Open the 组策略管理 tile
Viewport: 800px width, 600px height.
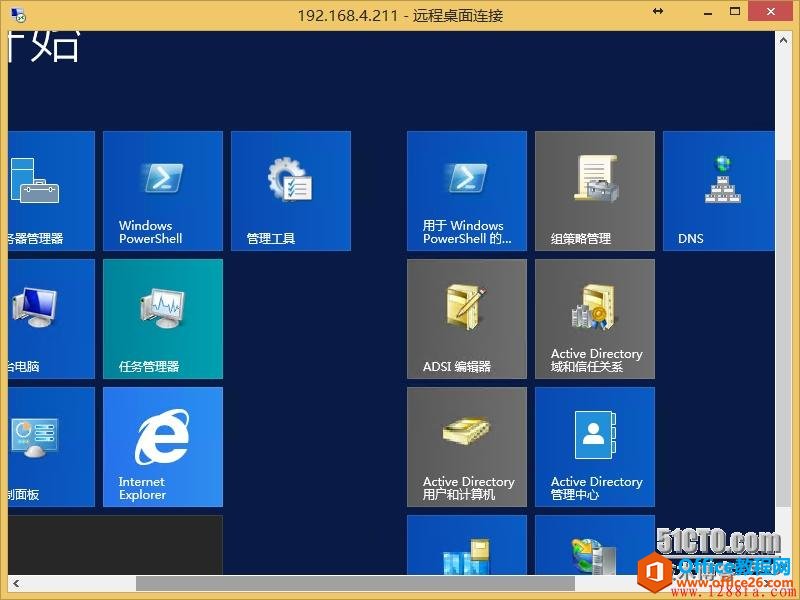(x=594, y=190)
